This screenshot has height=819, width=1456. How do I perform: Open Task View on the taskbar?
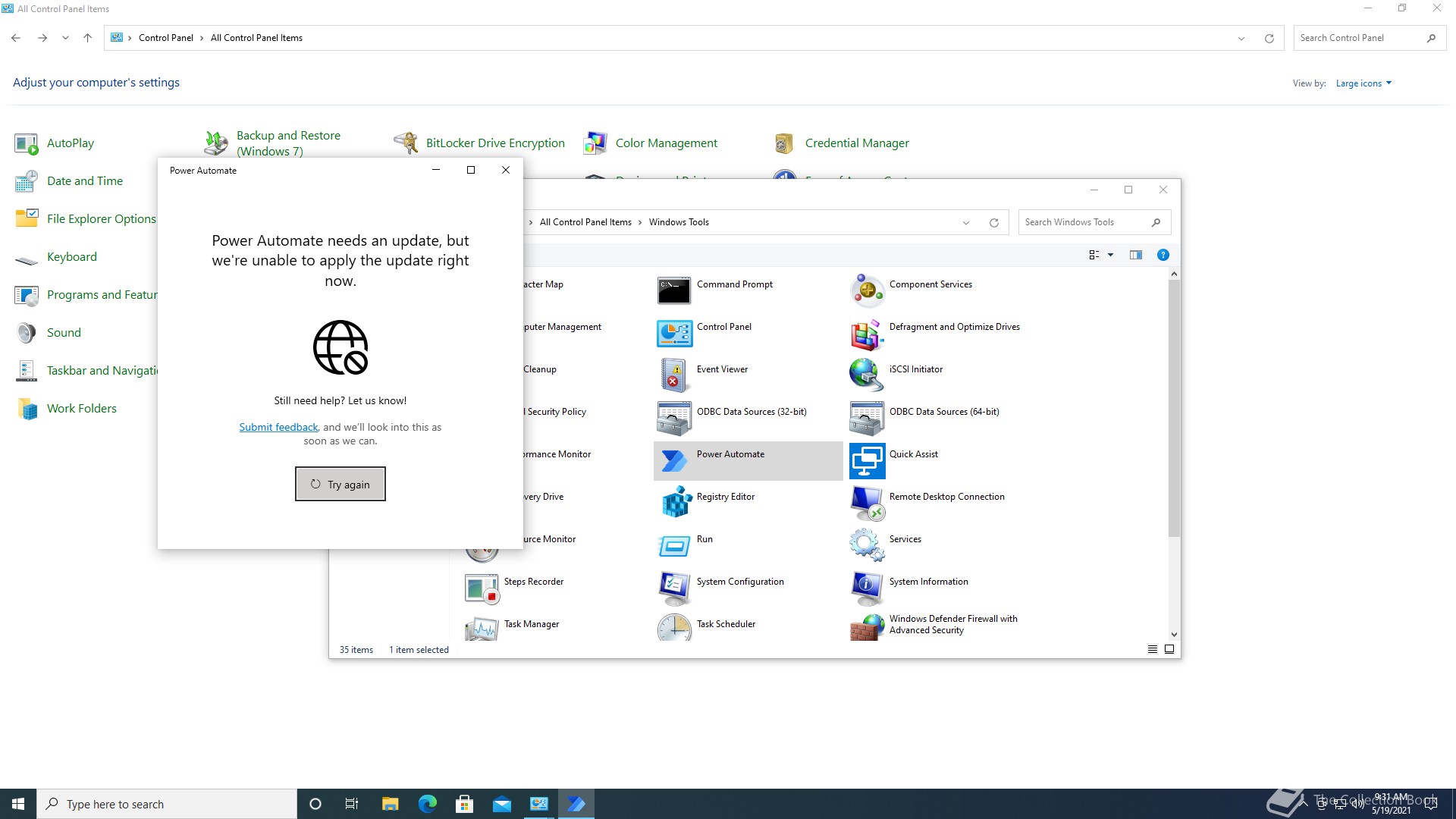click(352, 804)
